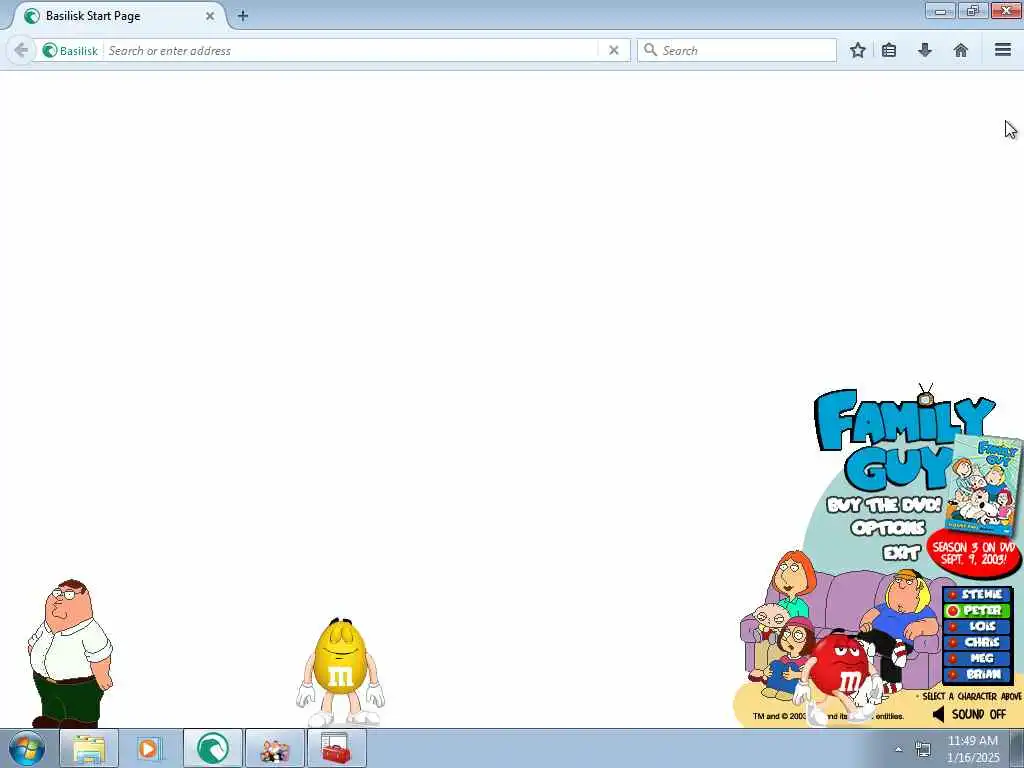The height and width of the screenshot is (768, 1024).
Task: Click the Season 3 on DVD red badge
Action: (x=974, y=553)
